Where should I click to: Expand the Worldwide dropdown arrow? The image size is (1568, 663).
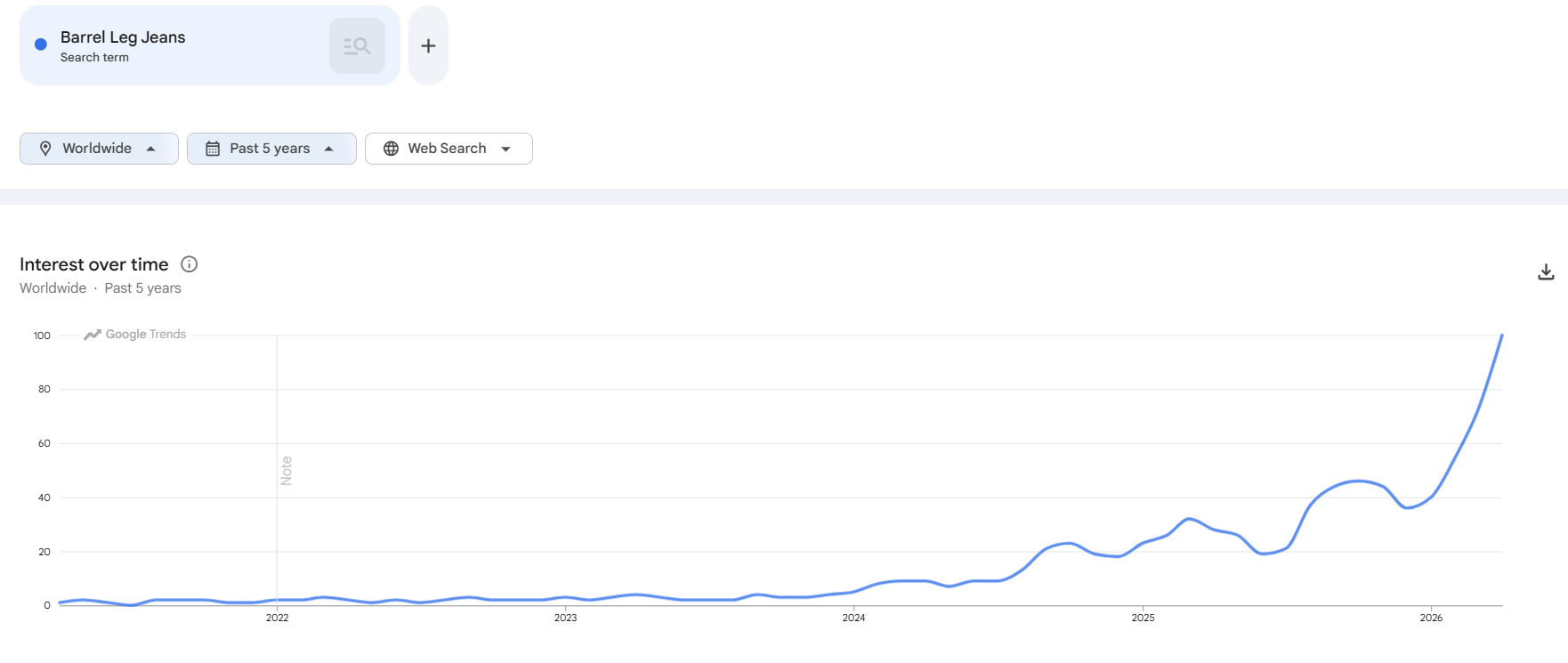click(x=151, y=149)
